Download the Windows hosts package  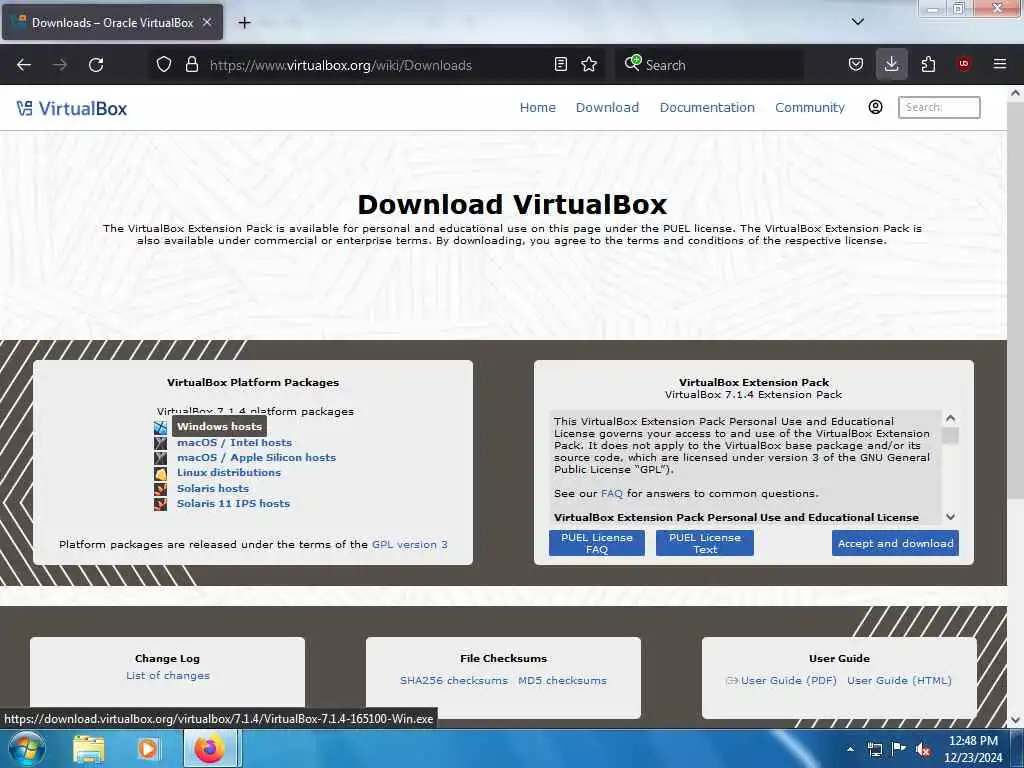click(x=219, y=426)
